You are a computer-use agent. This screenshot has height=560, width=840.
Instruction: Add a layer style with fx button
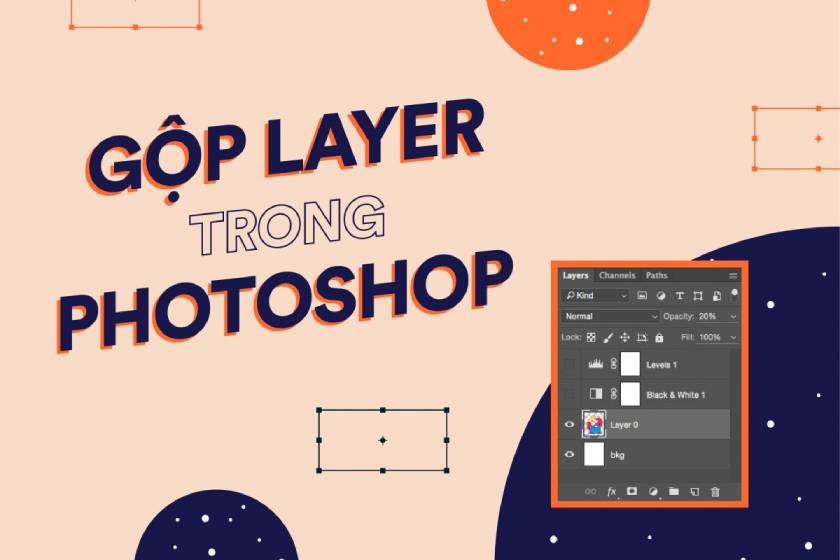pyautogui.click(x=611, y=491)
